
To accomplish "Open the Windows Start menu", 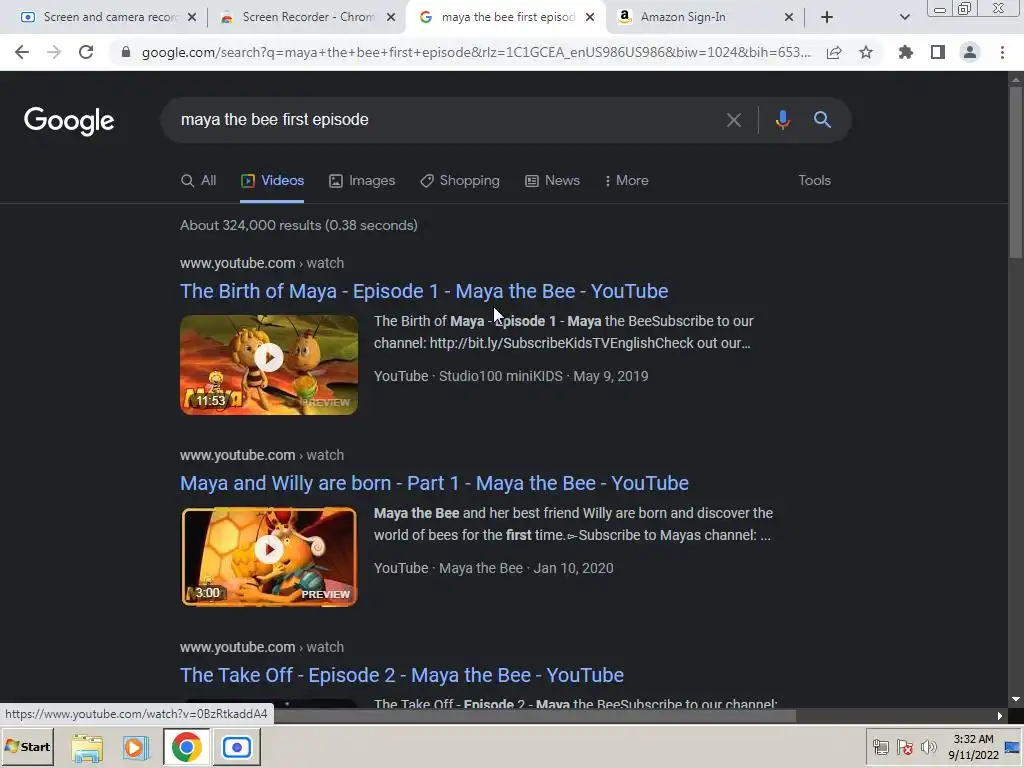I will 27,746.
